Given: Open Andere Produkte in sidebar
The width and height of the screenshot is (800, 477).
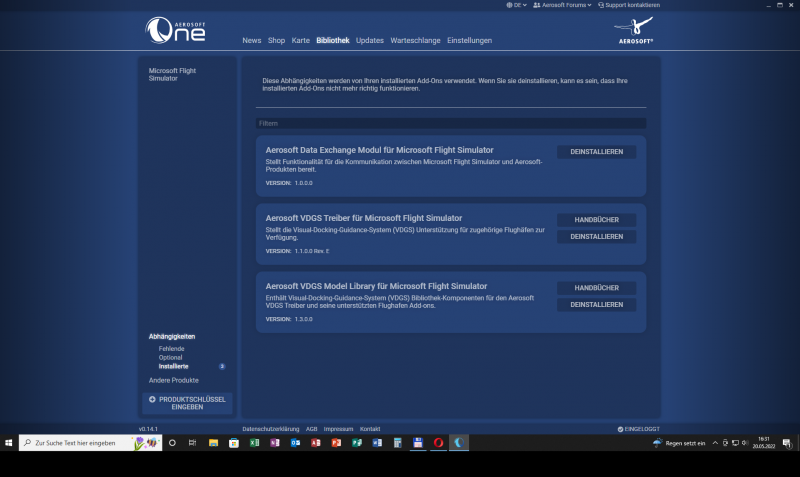Looking at the screenshot, I should pyautogui.click(x=173, y=381).
